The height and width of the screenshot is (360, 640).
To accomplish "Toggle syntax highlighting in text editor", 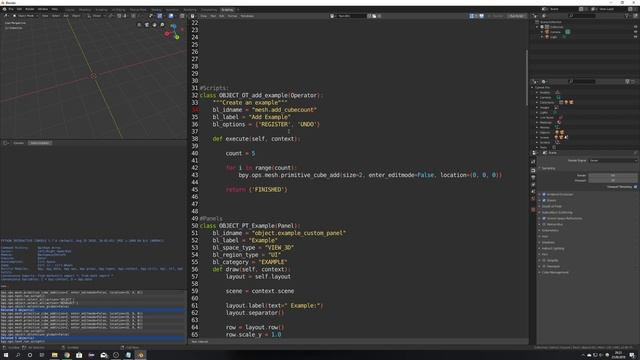I will 482,16.
